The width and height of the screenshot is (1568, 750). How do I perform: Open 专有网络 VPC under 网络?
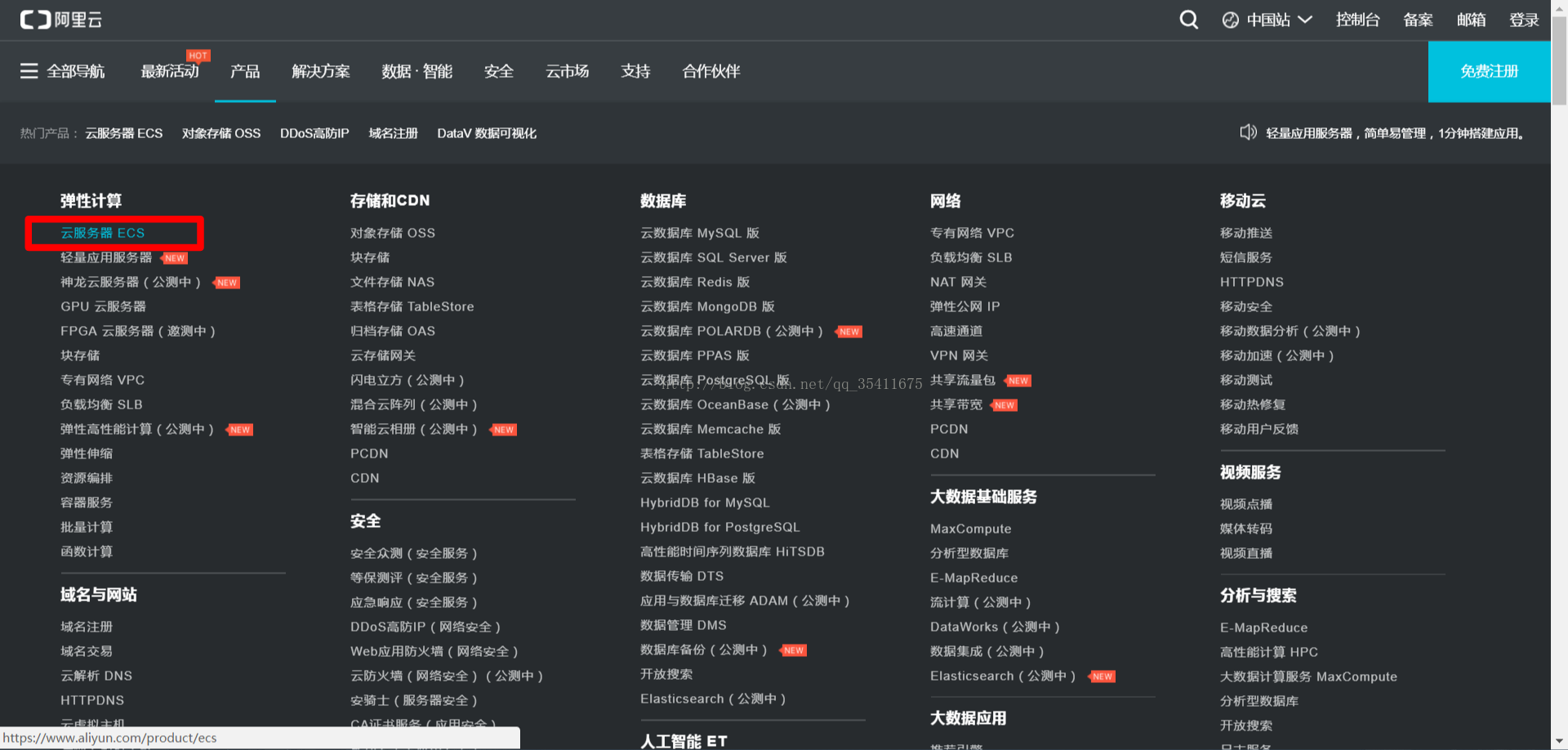tap(972, 233)
